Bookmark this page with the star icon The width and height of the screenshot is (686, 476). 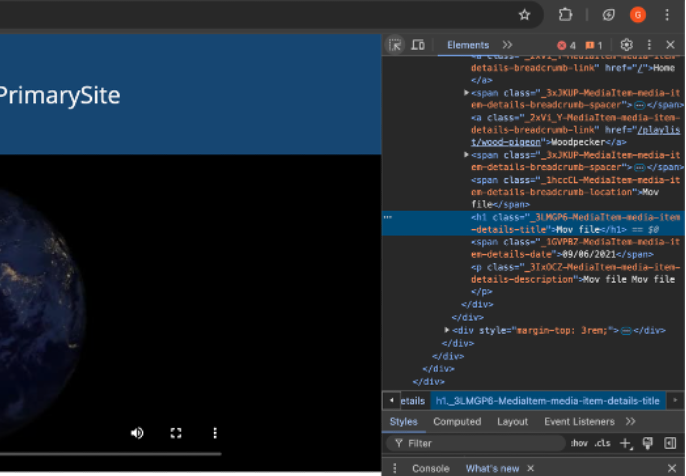524,15
